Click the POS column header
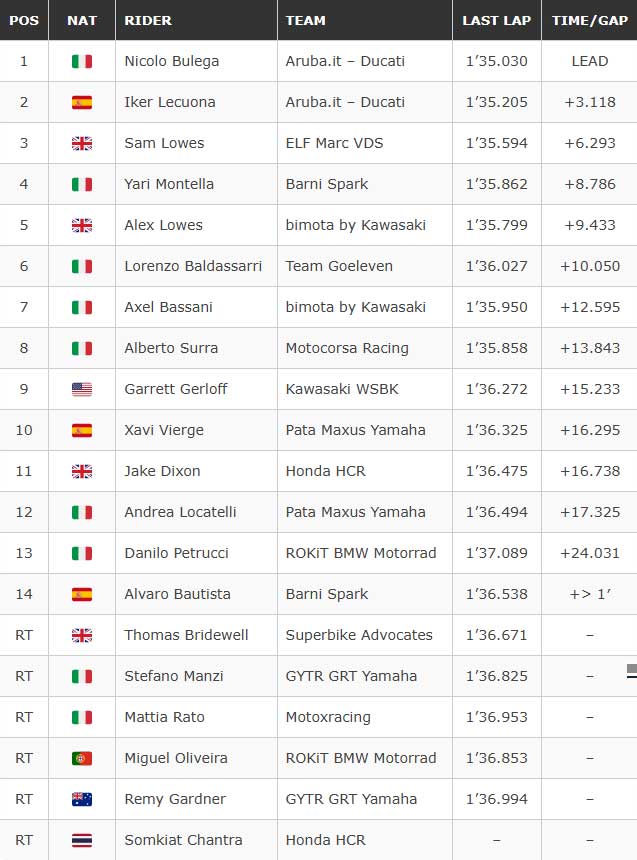This screenshot has height=860, width=637. [x=24, y=20]
